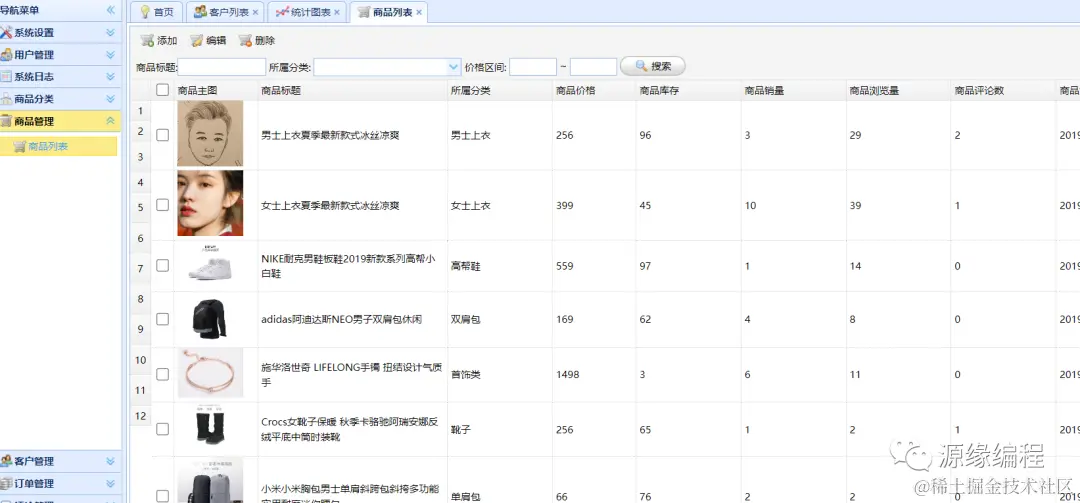Switch to the 首页 tab
This screenshot has height=503, width=1080.
pos(157,12)
